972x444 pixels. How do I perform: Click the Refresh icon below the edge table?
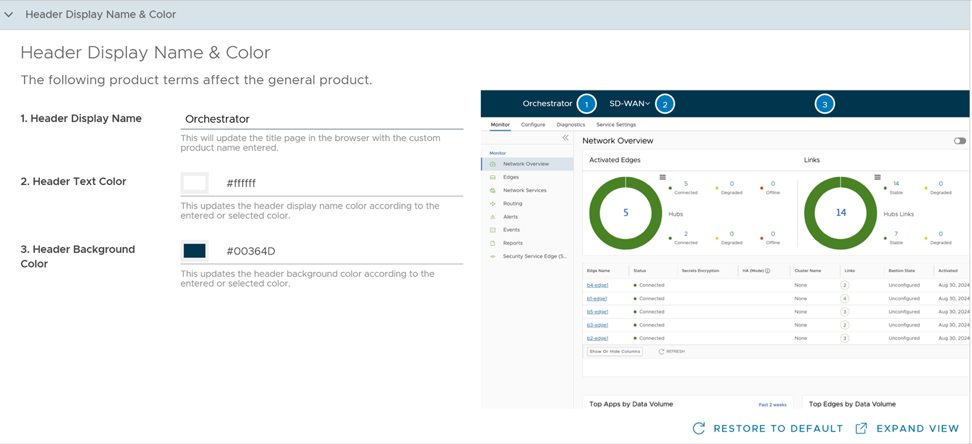point(661,352)
